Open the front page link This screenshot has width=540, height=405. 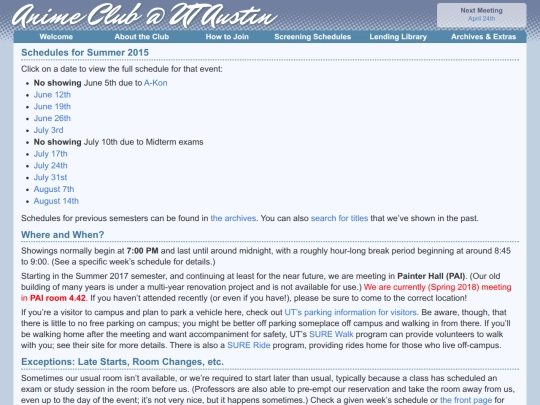466,400
